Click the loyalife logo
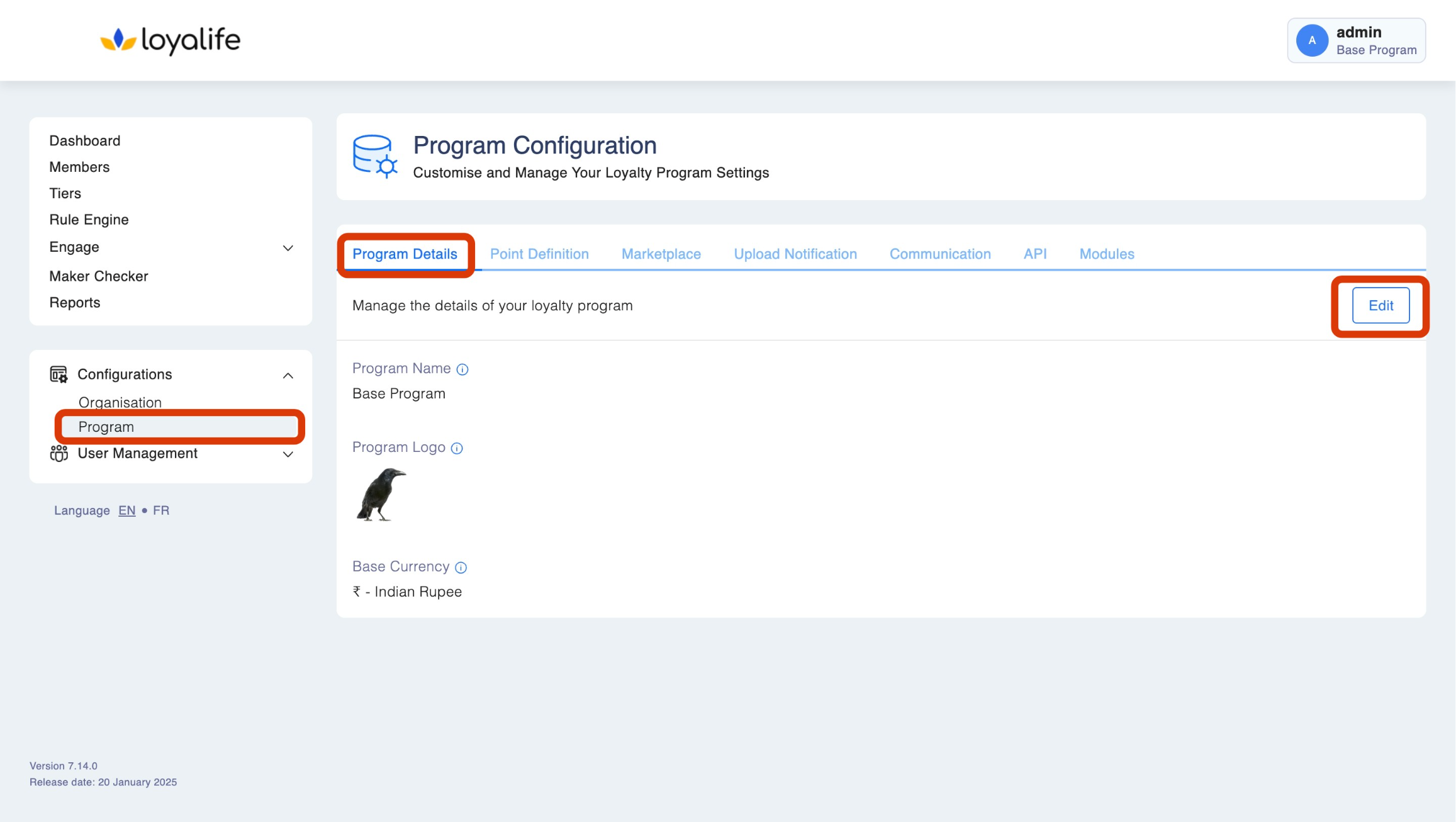This screenshot has height=822, width=1456. (171, 40)
